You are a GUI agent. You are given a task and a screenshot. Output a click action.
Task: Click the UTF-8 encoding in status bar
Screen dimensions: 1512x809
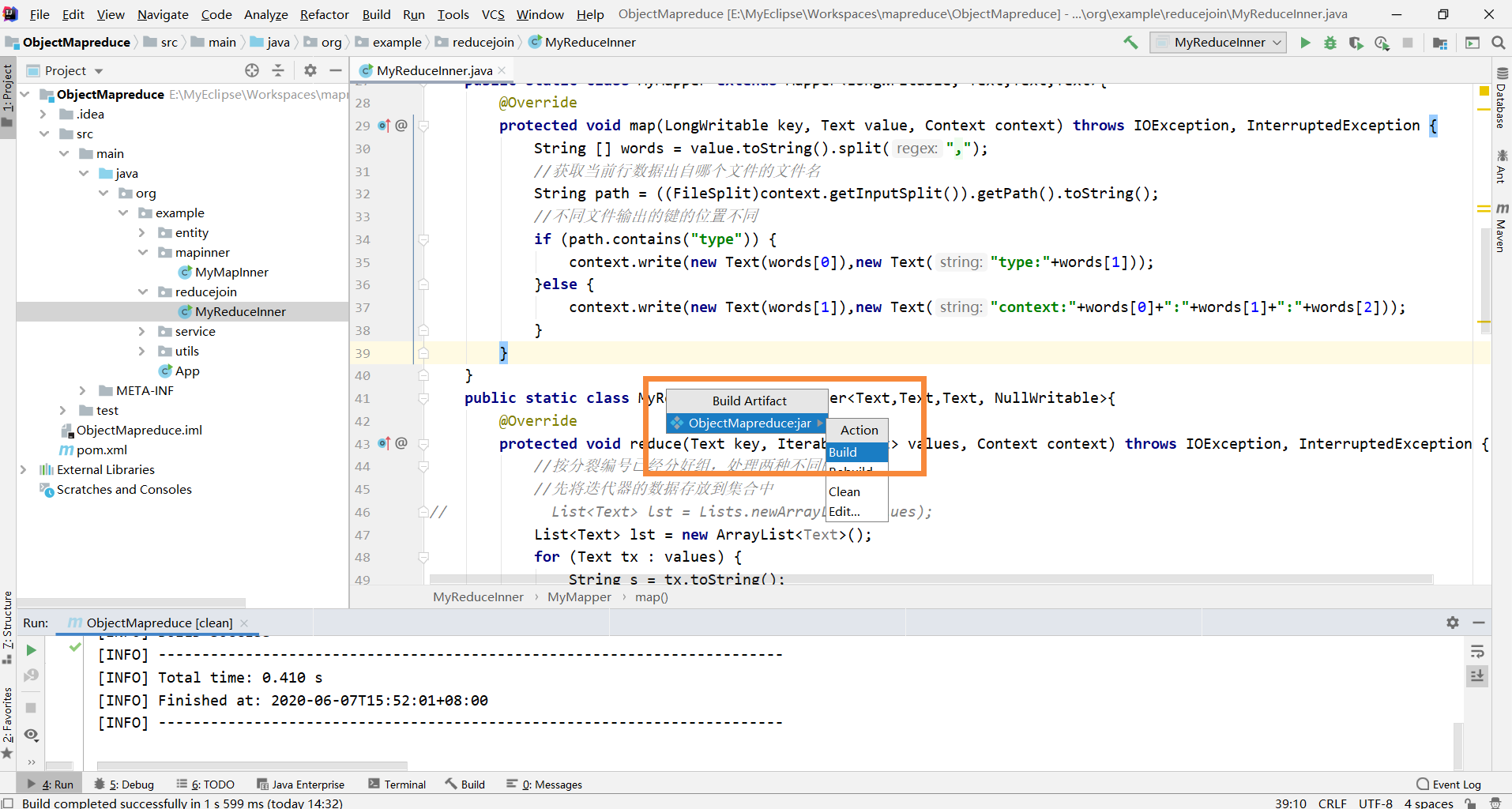1375,803
